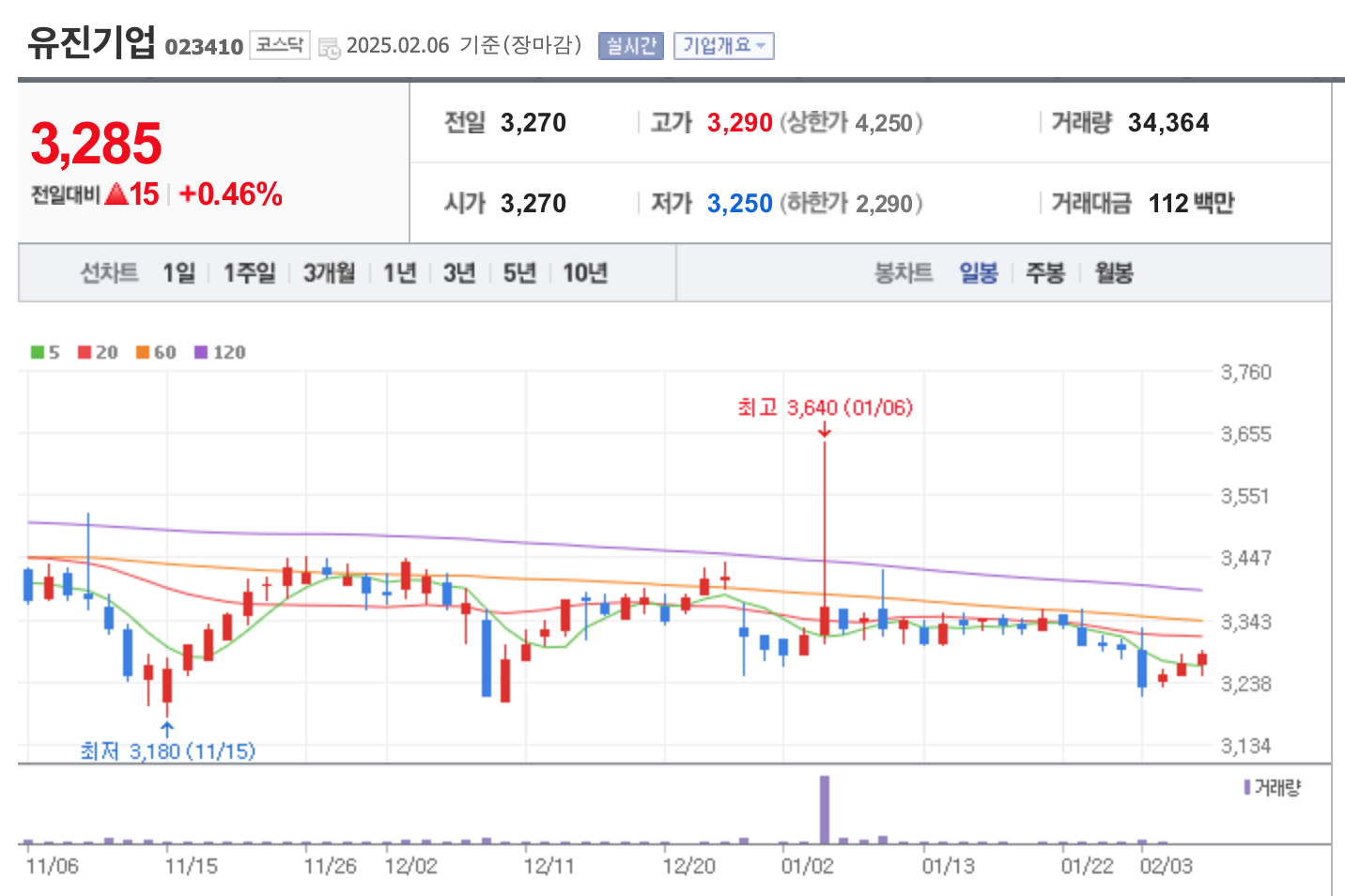Screen dimensions: 1345x896
Task: Click the 상한가 4,250 text
Action: [852, 123]
